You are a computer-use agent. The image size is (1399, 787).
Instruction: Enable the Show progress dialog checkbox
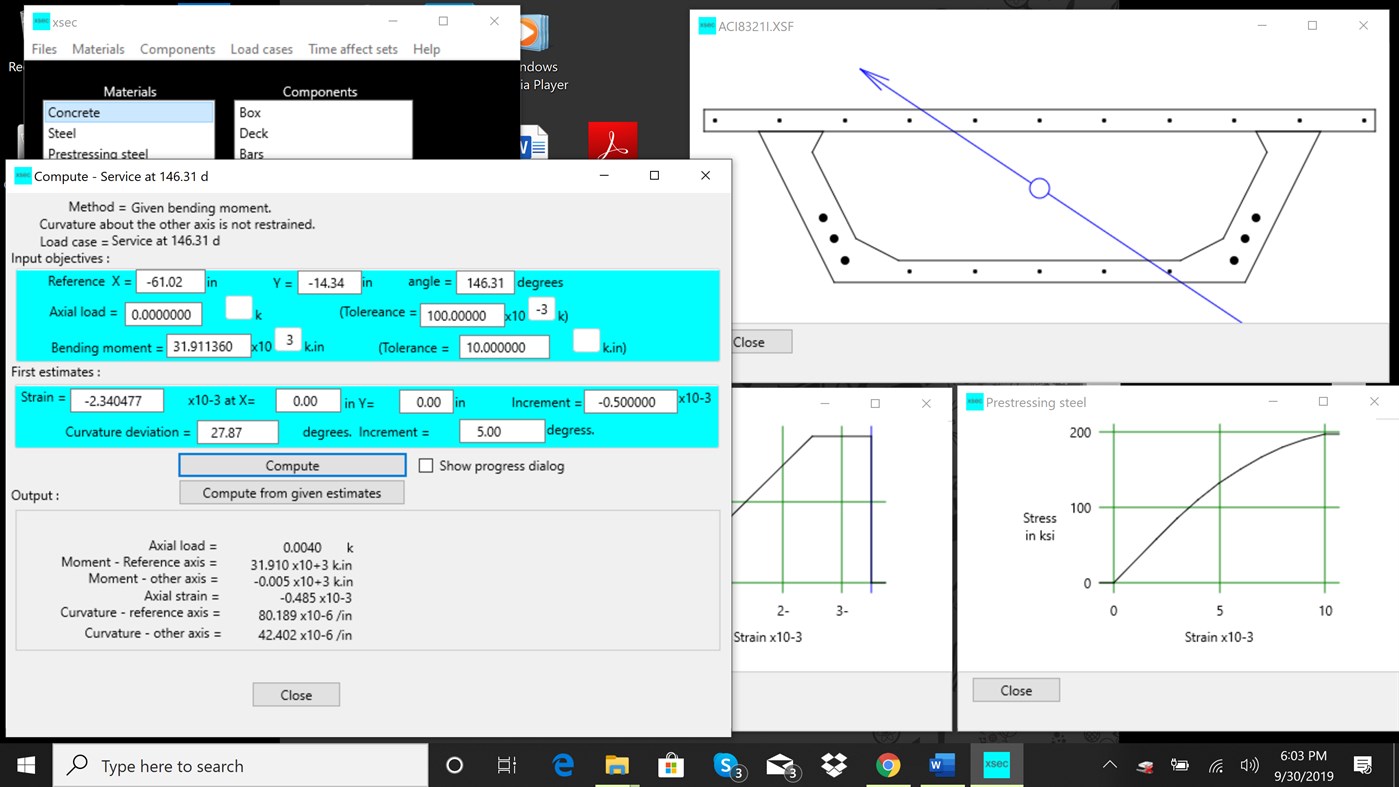[425, 464]
